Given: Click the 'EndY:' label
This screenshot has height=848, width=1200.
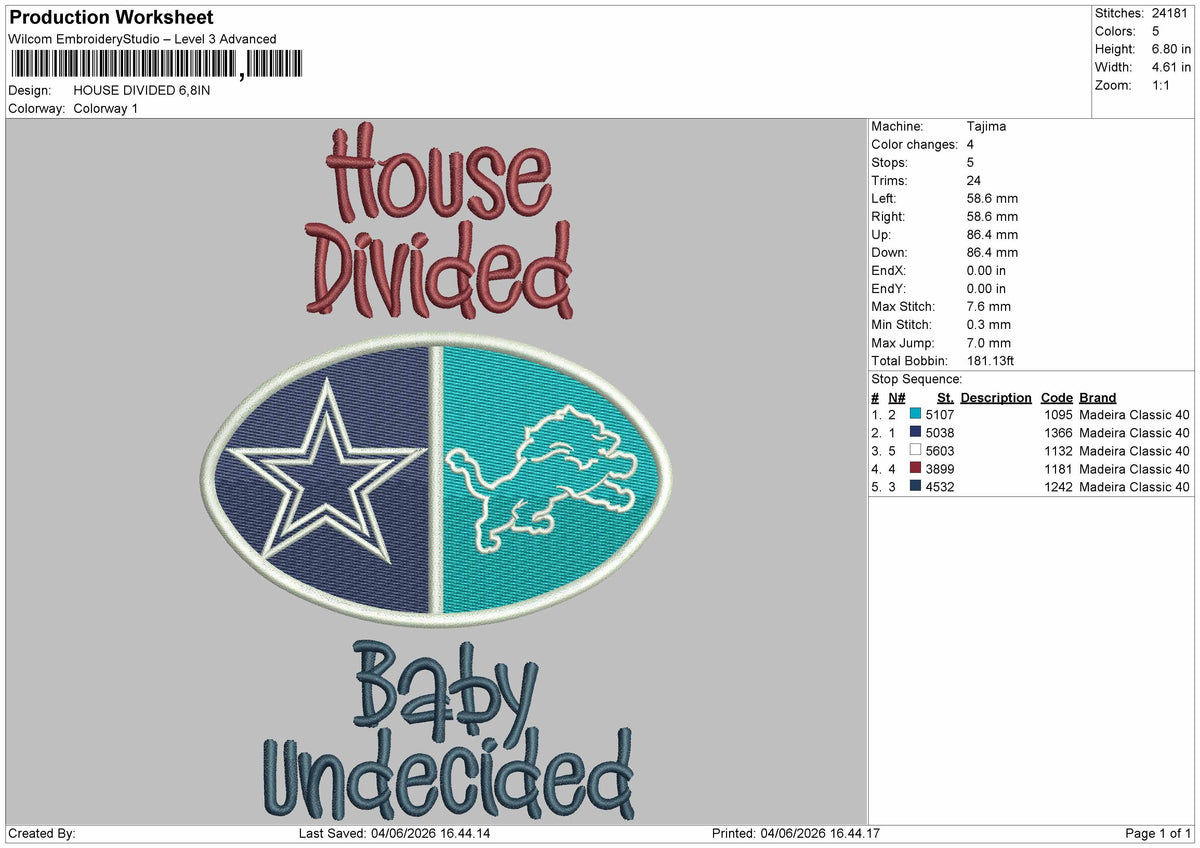Looking at the screenshot, I should tap(889, 289).
